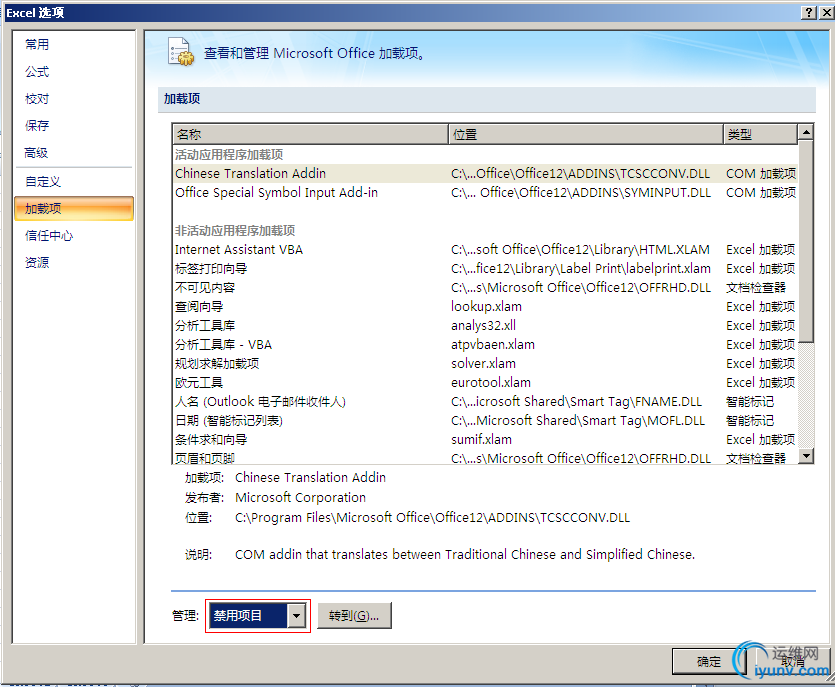This screenshot has width=835, height=687.
Task: Click the atpvbaen.xlam location cell
Action: 493,345
